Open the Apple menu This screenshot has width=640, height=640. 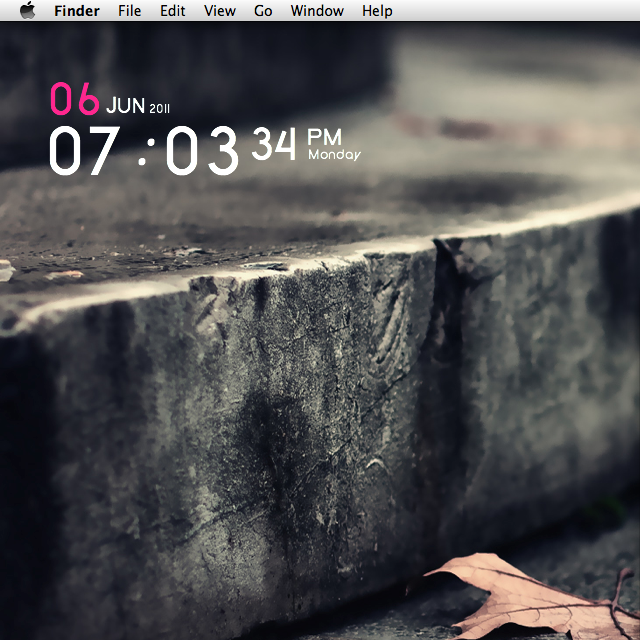point(27,10)
